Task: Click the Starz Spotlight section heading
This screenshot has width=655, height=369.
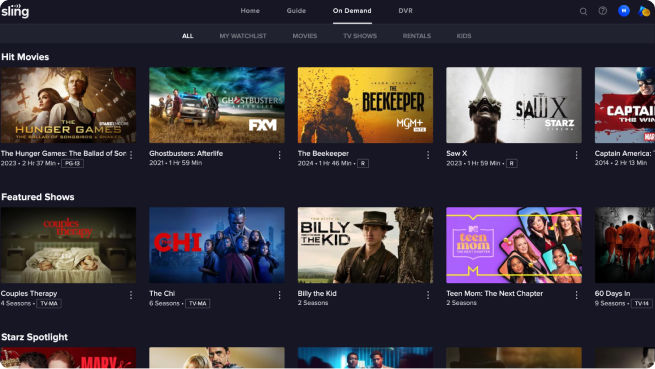Action: pyautogui.click(x=34, y=337)
